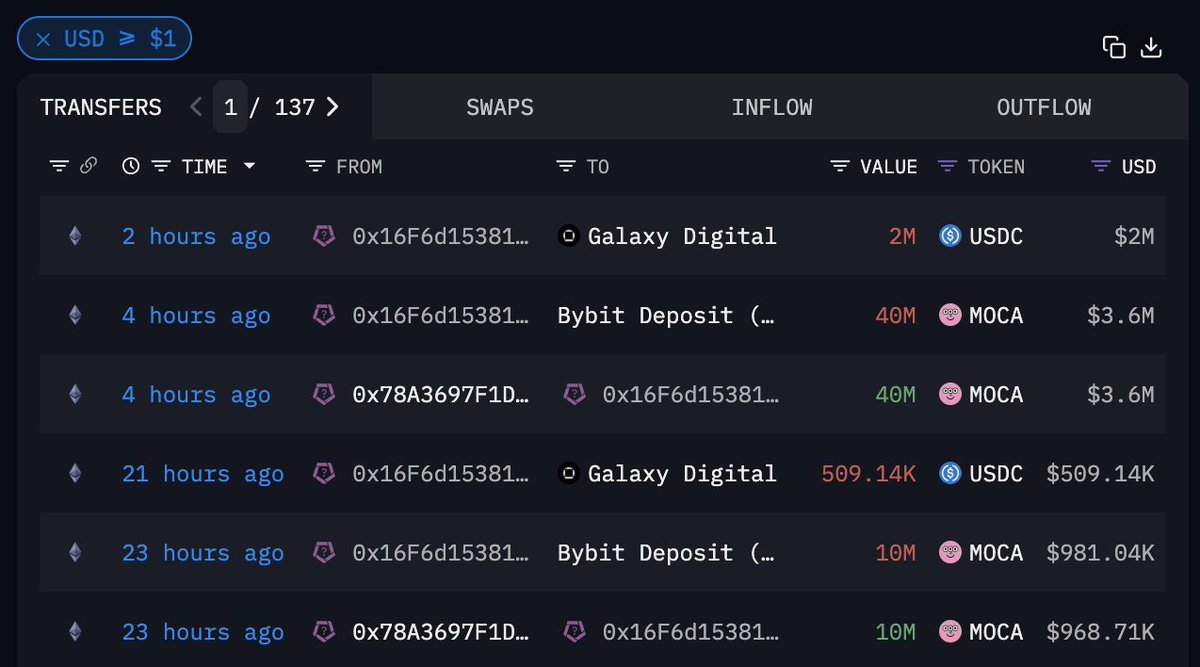1200x667 pixels.
Task: Click the download icon above the table
Action: (1151, 47)
